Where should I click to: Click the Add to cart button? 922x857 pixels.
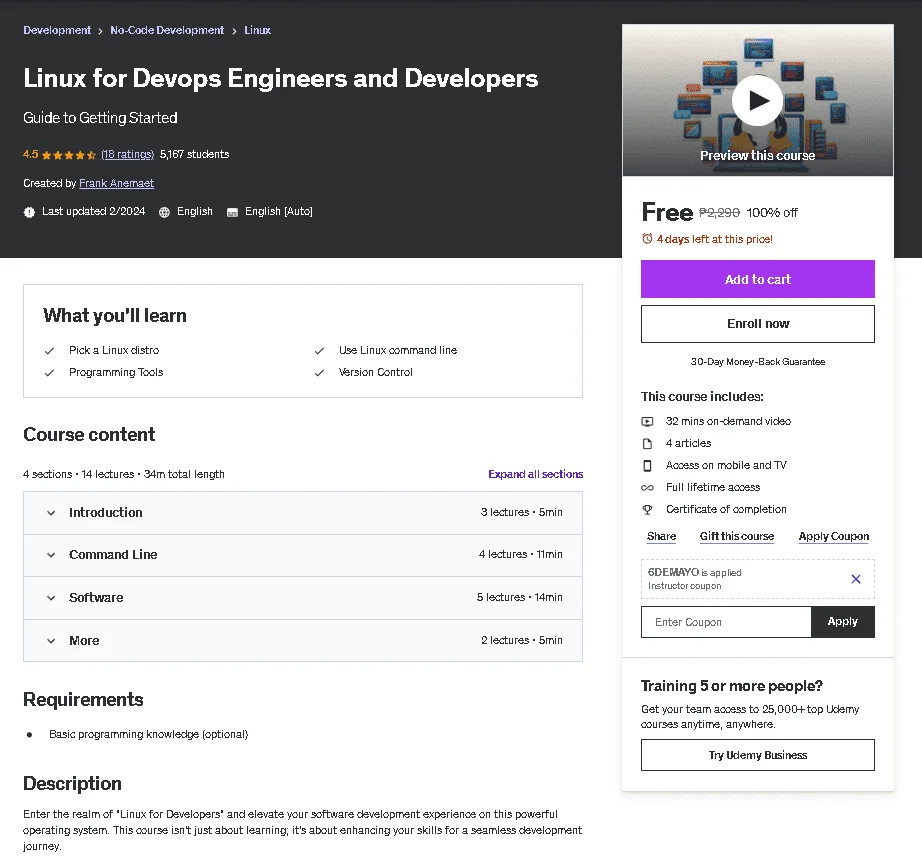757,279
